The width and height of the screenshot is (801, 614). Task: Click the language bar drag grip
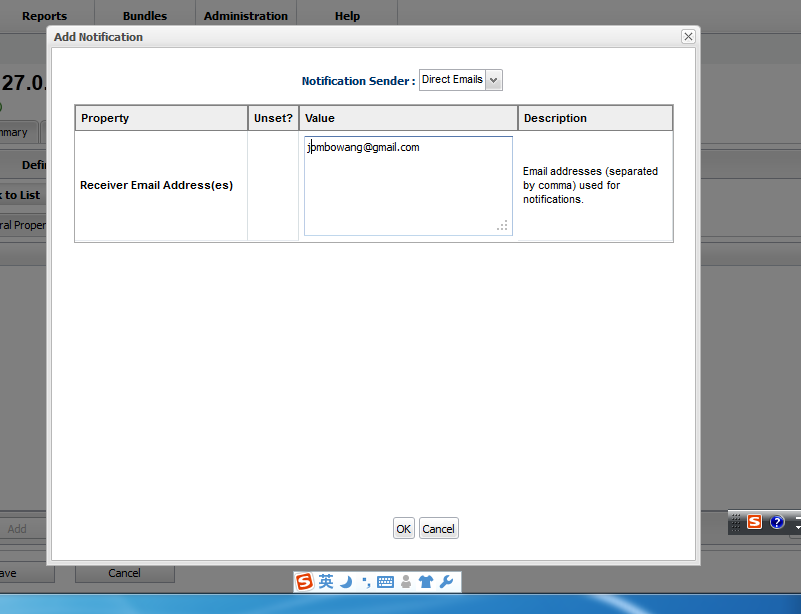(x=736, y=523)
